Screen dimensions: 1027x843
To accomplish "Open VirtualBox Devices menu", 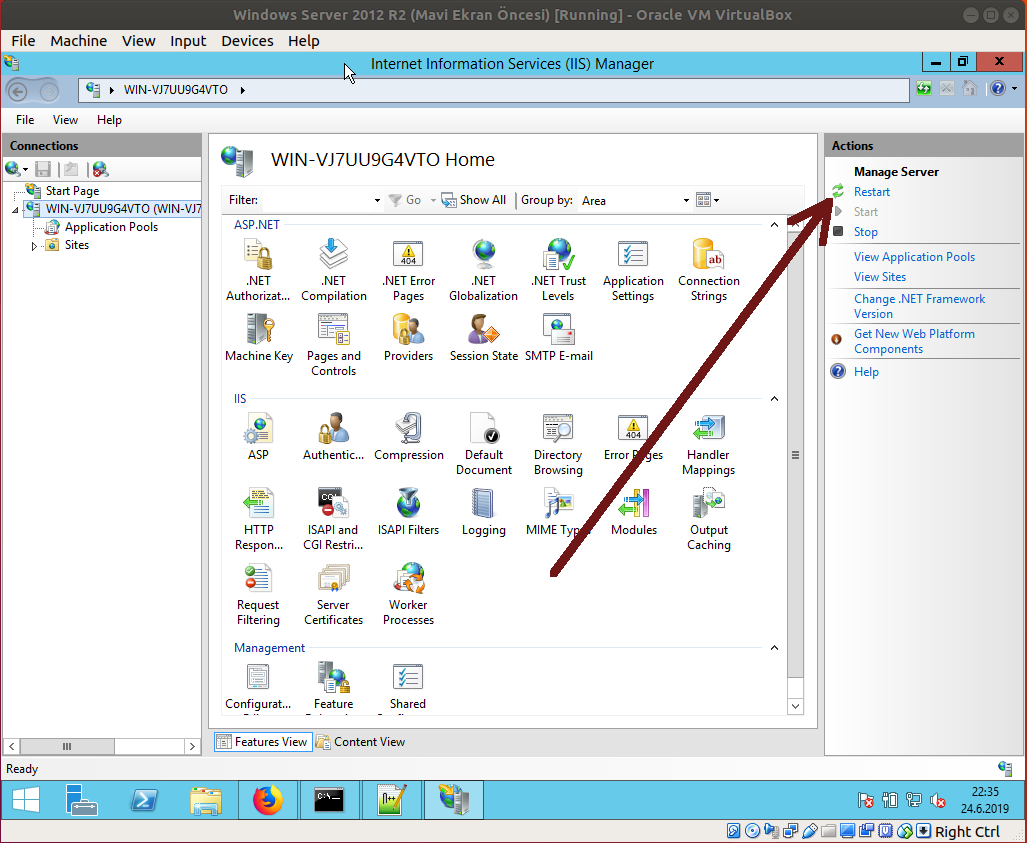I will (x=247, y=41).
